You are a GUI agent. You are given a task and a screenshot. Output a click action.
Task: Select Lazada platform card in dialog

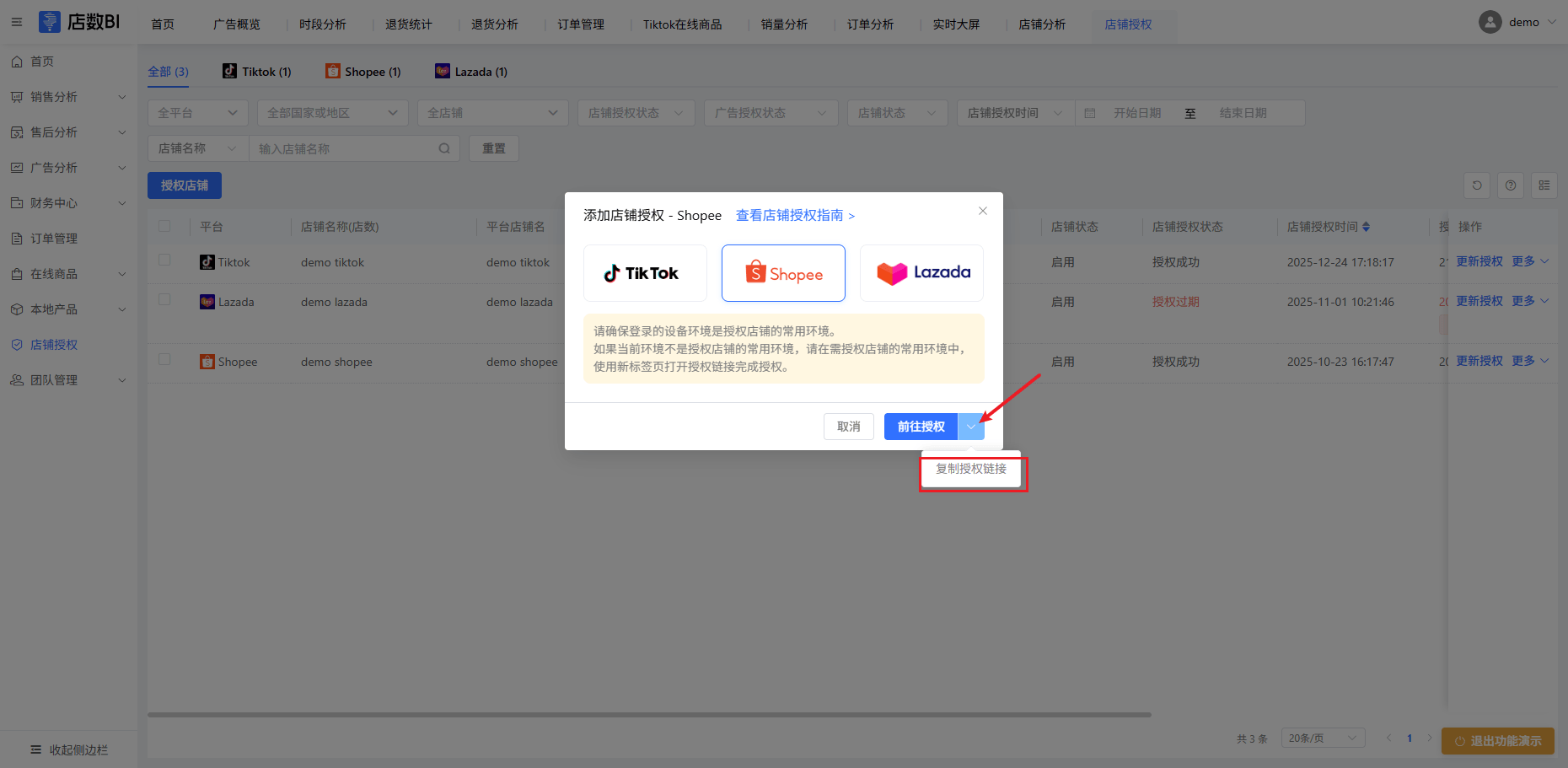[x=921, y=273]
